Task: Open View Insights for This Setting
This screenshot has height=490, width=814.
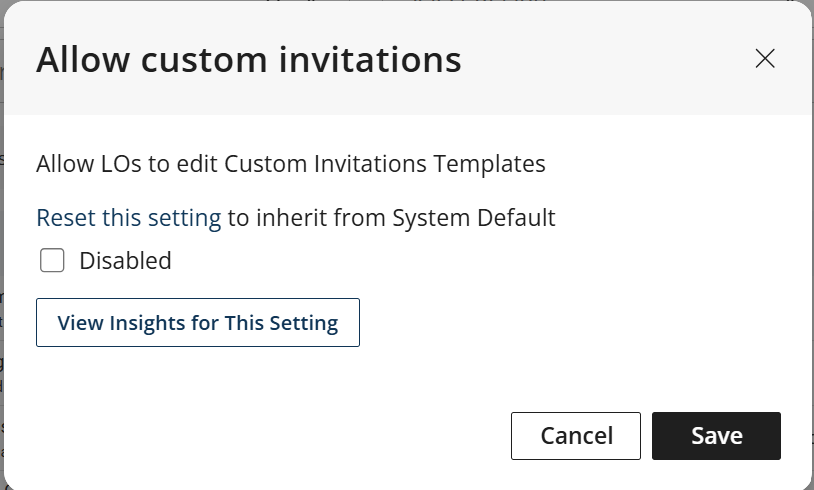Action: pos(198,323)
